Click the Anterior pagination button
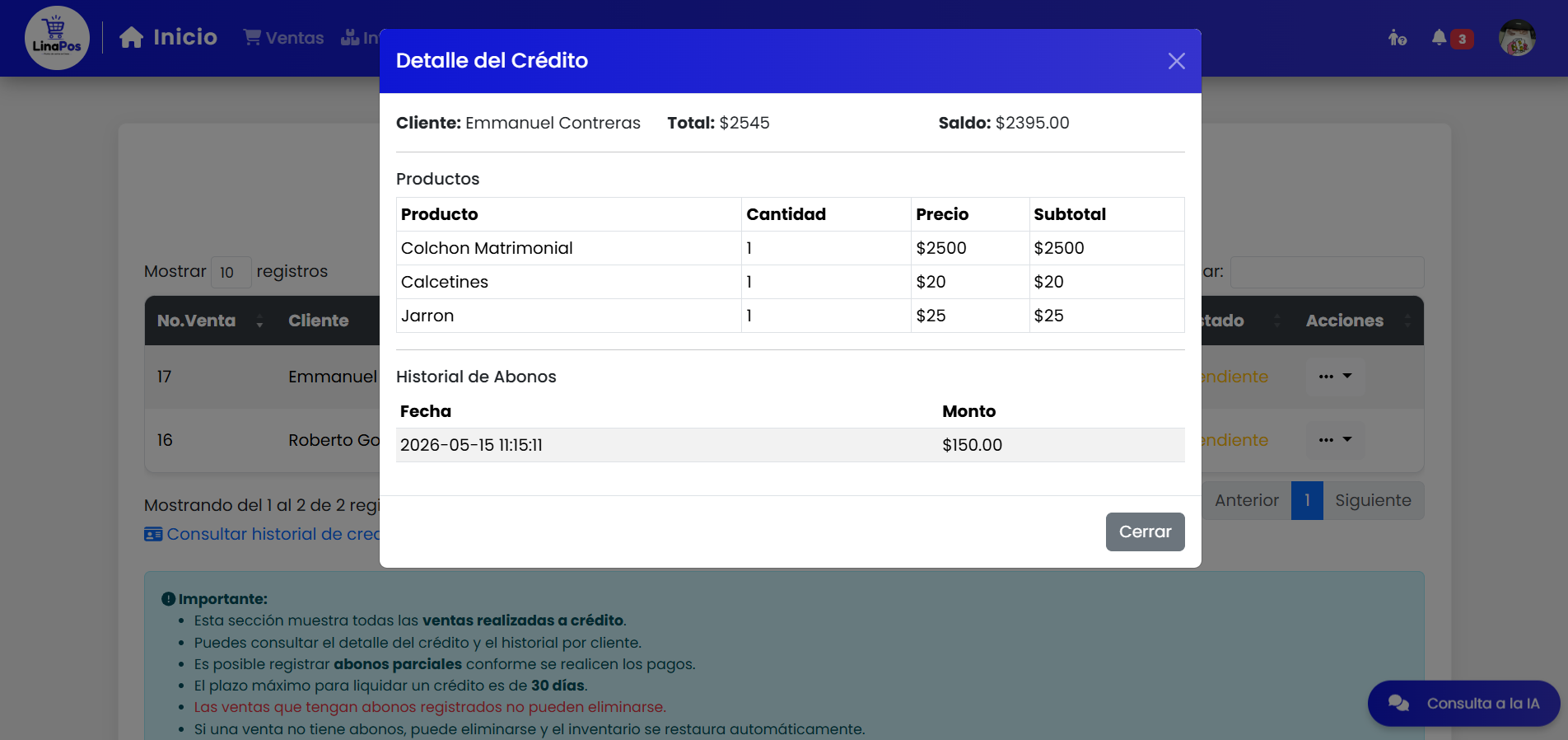Viewport: 1568px width, 740px height. point(1247,500)
